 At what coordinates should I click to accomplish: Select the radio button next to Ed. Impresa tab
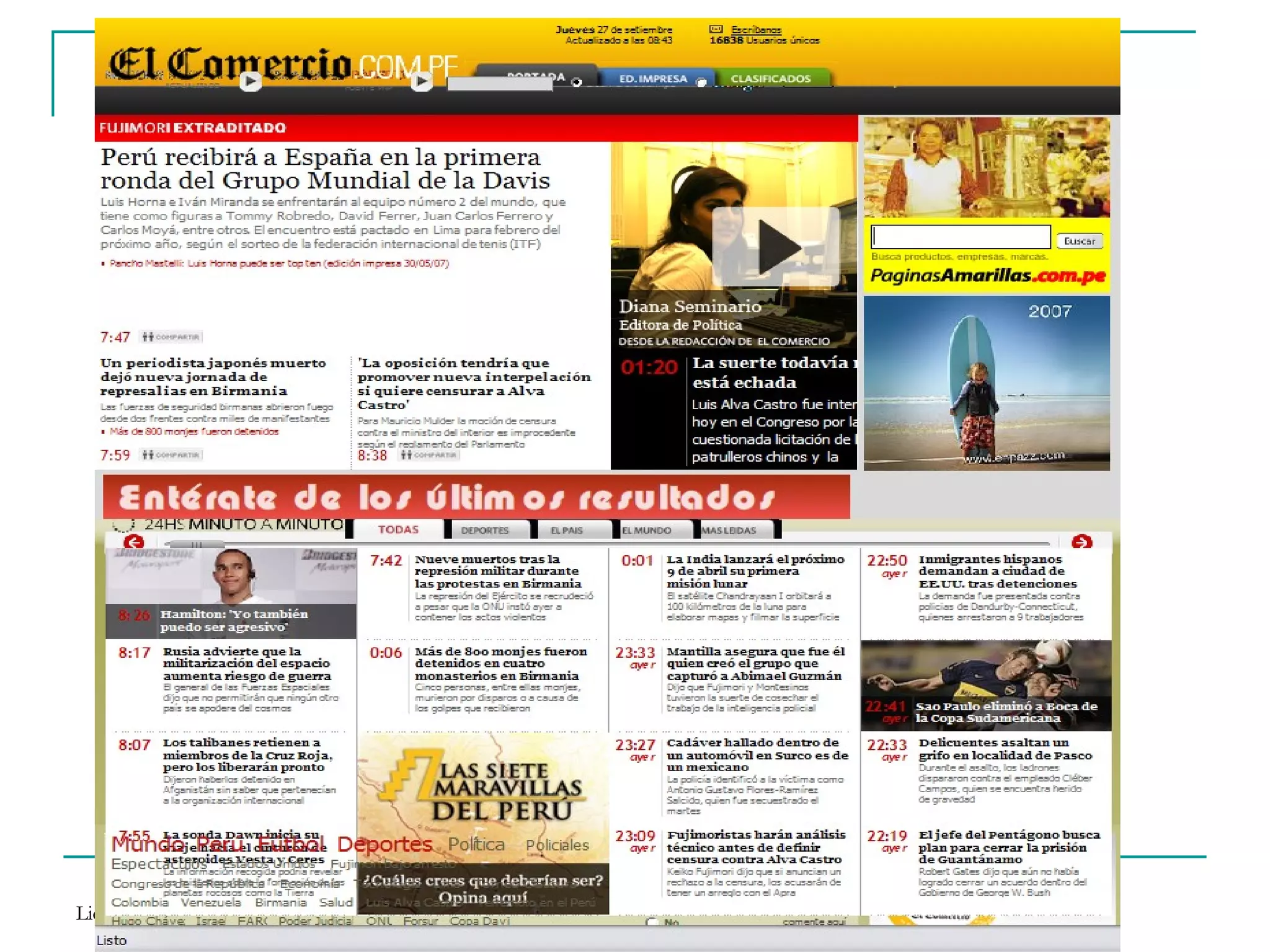click(x=701, y=82)
